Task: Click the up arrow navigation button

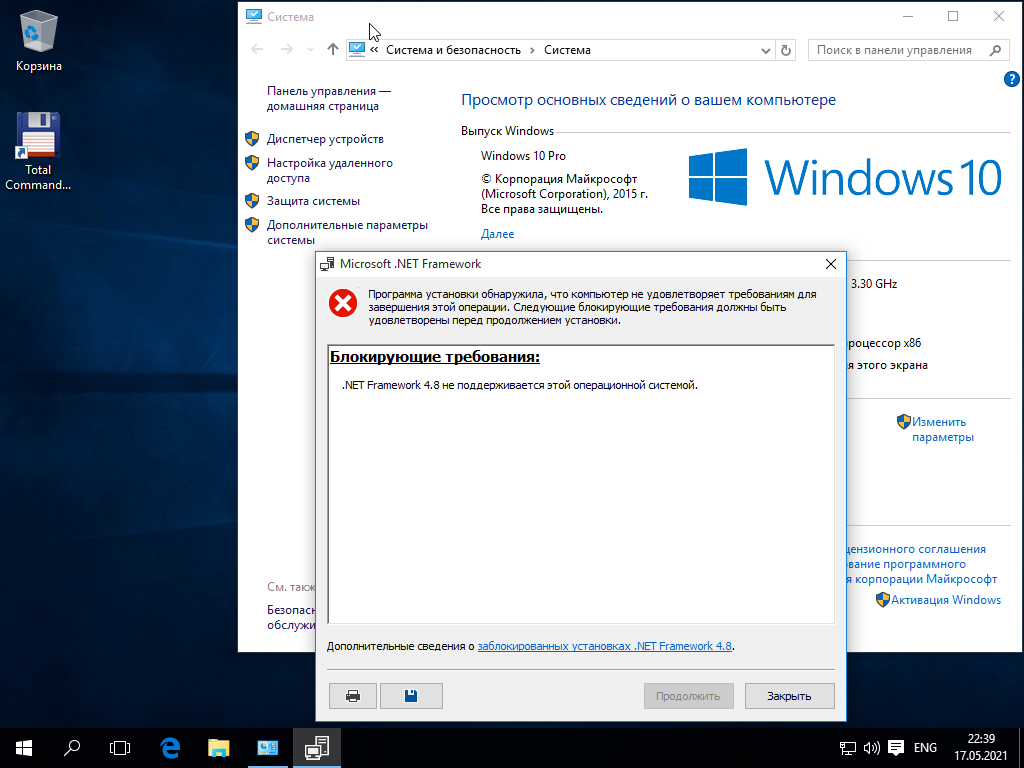Action: [x=332, y=50]
